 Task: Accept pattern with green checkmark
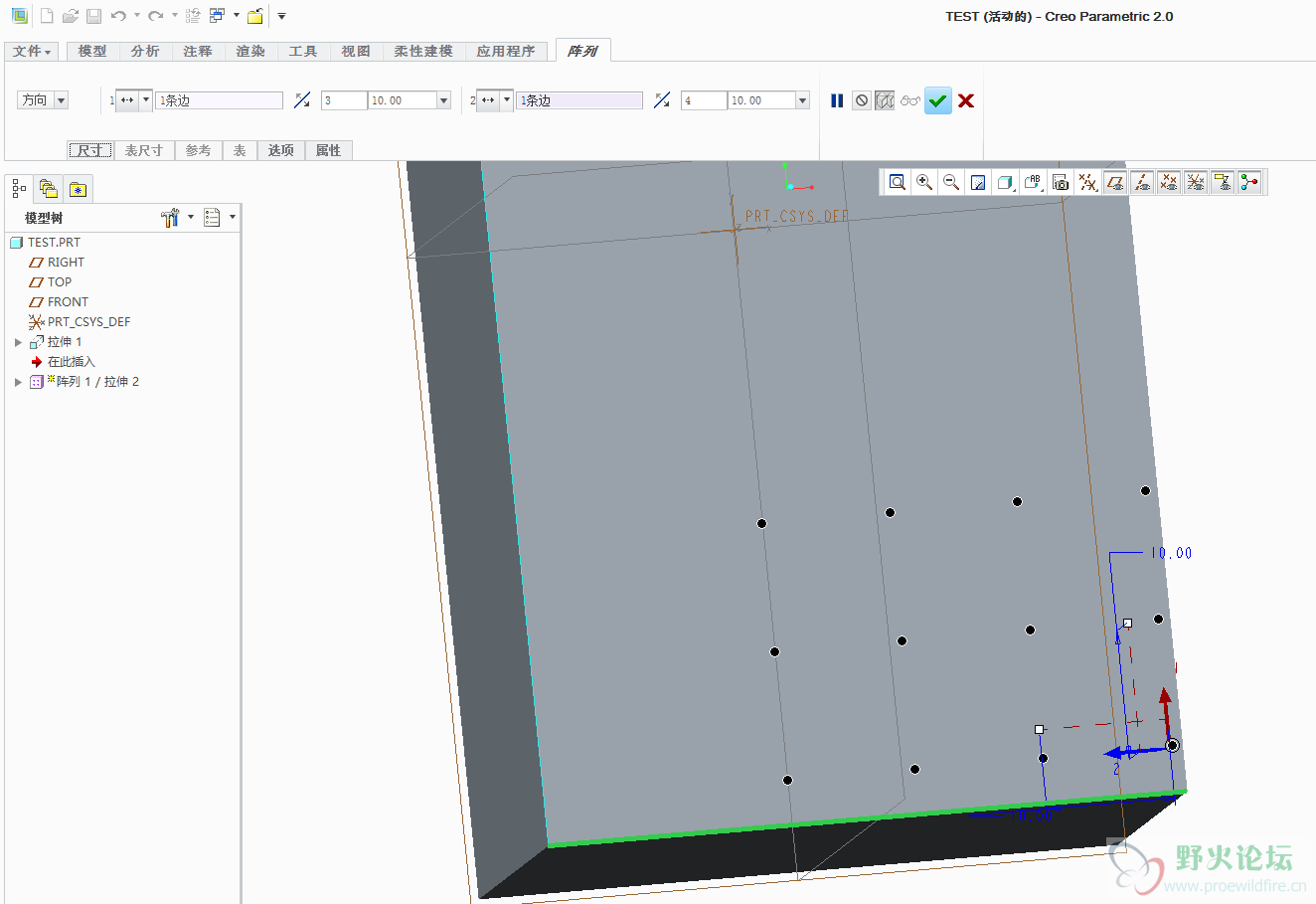(x=938, y=100)
